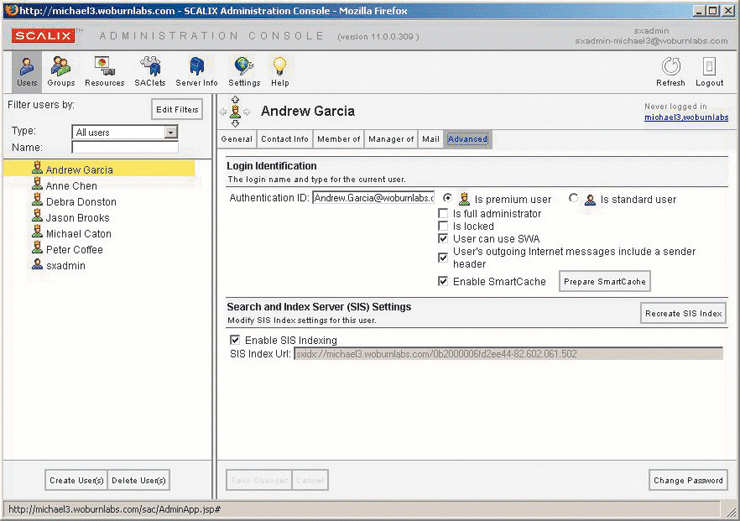Open the Manager of tab
Screen dimensions: 740x521
(391, 139)
